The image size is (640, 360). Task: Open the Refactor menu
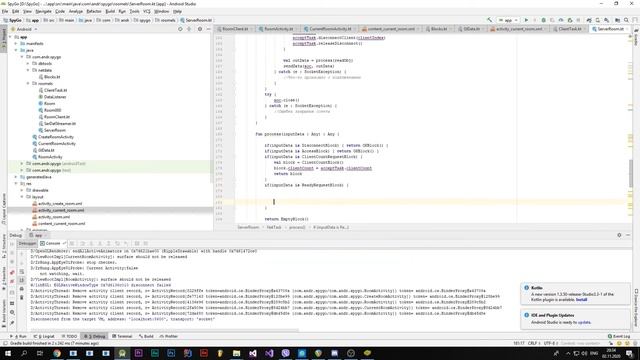[93, 11]
